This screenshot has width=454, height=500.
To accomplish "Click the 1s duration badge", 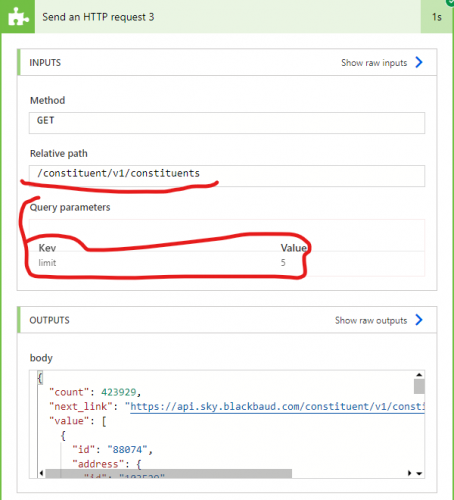I will point(437,17).
